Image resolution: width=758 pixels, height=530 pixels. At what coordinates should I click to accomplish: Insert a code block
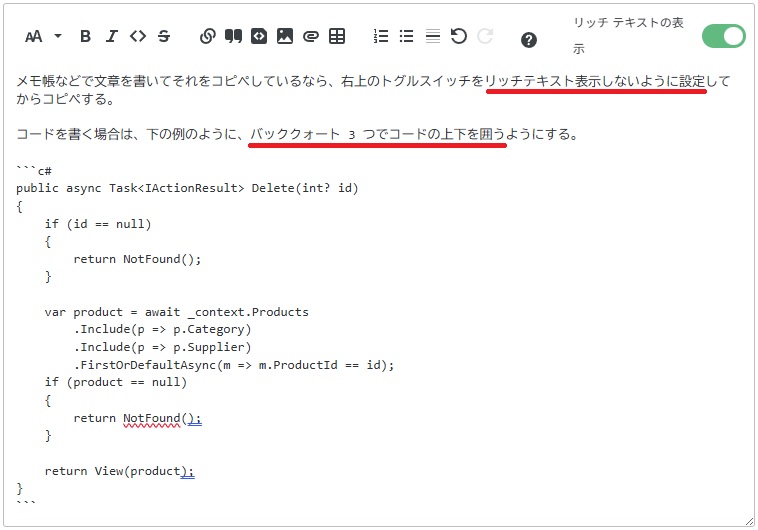tap(259, 36)
